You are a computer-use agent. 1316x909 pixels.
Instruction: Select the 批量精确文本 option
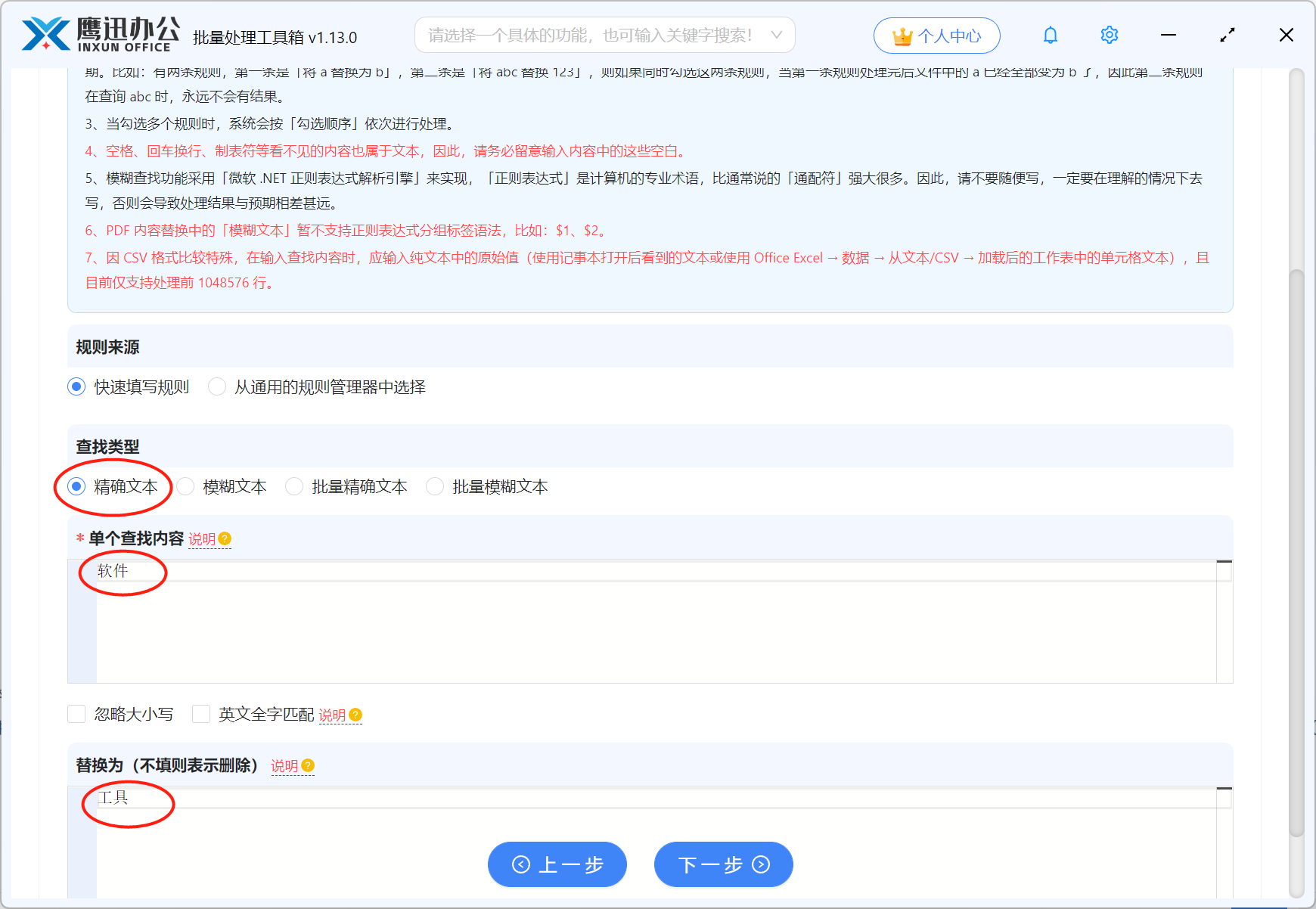click(294, 486)
